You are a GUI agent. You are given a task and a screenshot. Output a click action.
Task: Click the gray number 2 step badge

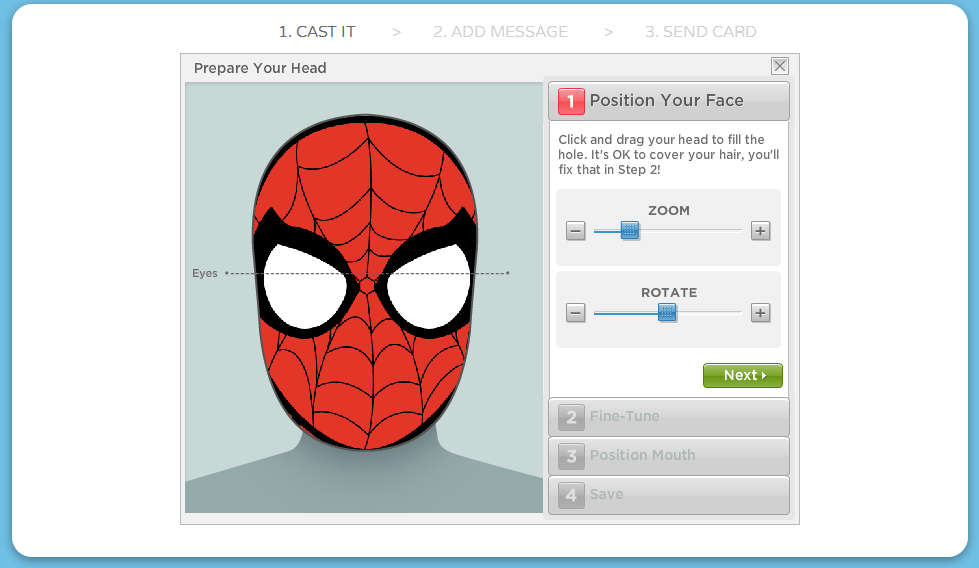click(571, 417)
